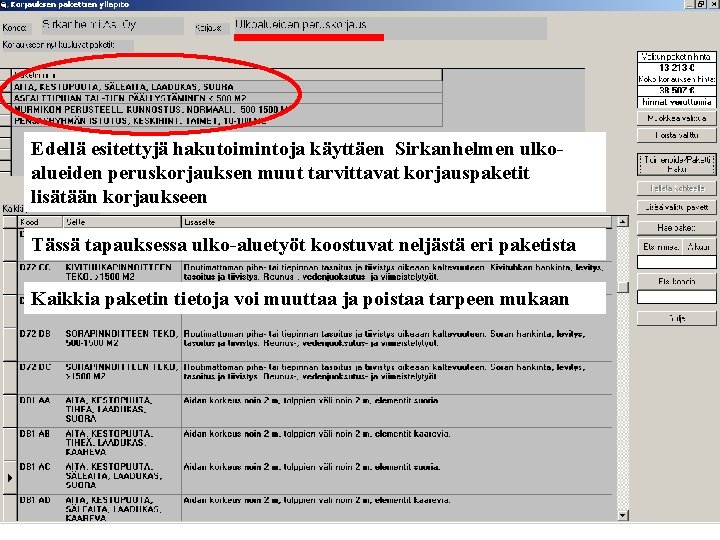Click the Hae paketit button
This screenshot has height=540, width=720.
676,227
